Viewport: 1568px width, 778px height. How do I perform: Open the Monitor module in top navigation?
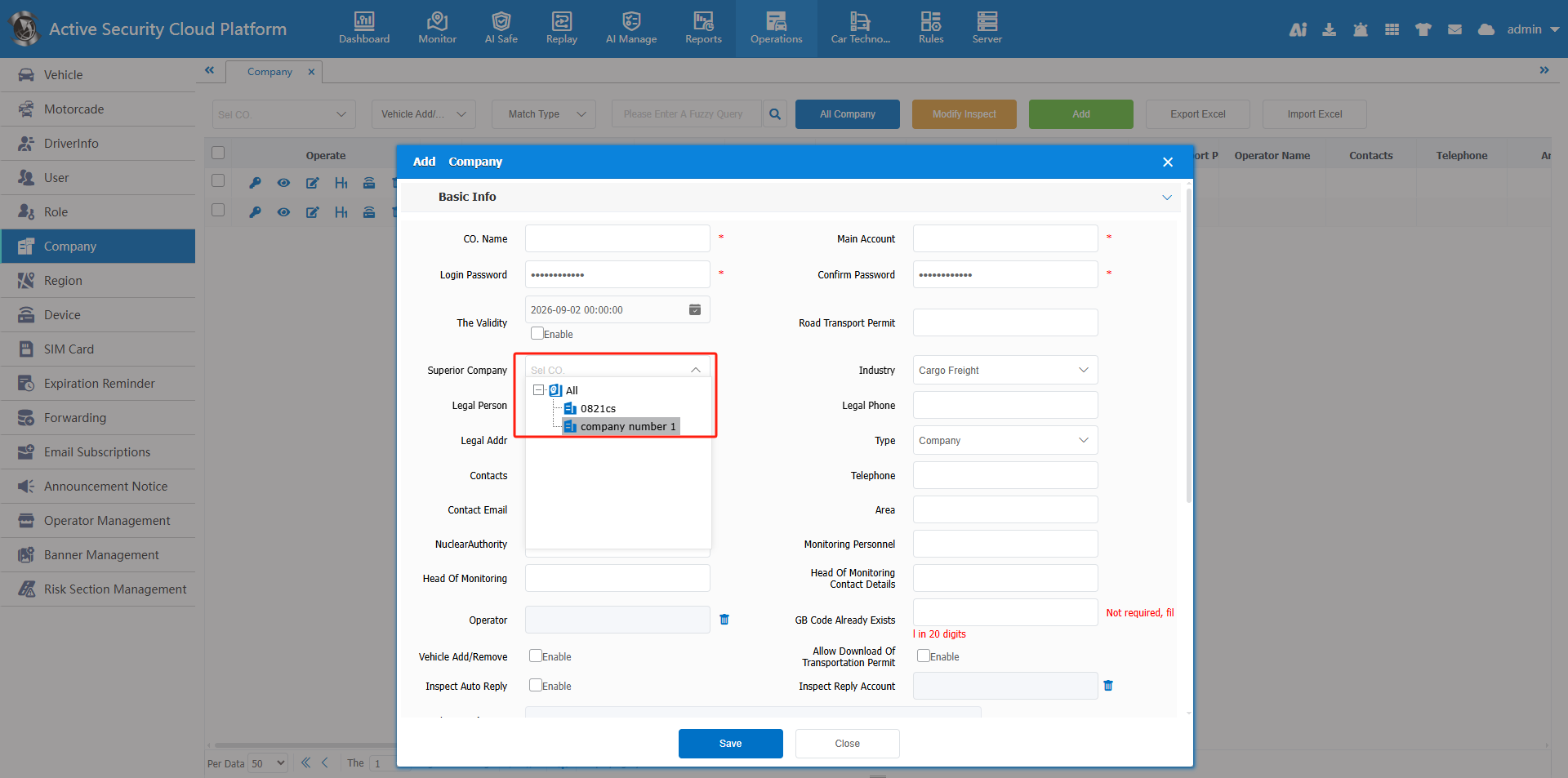coord(437,28)
